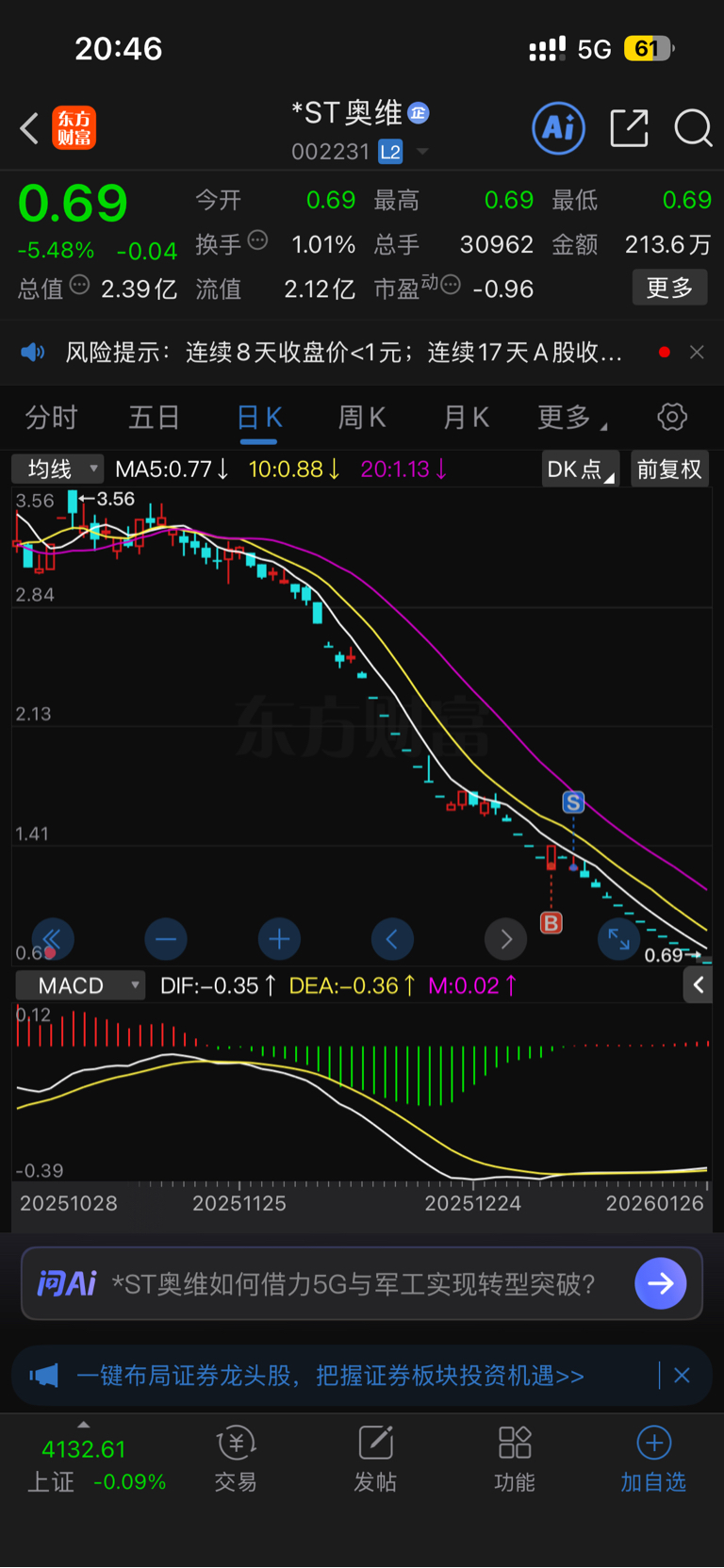724x1568 pixels.
Task: Switch to the 分时 chart tab
Action: point(51,418)
